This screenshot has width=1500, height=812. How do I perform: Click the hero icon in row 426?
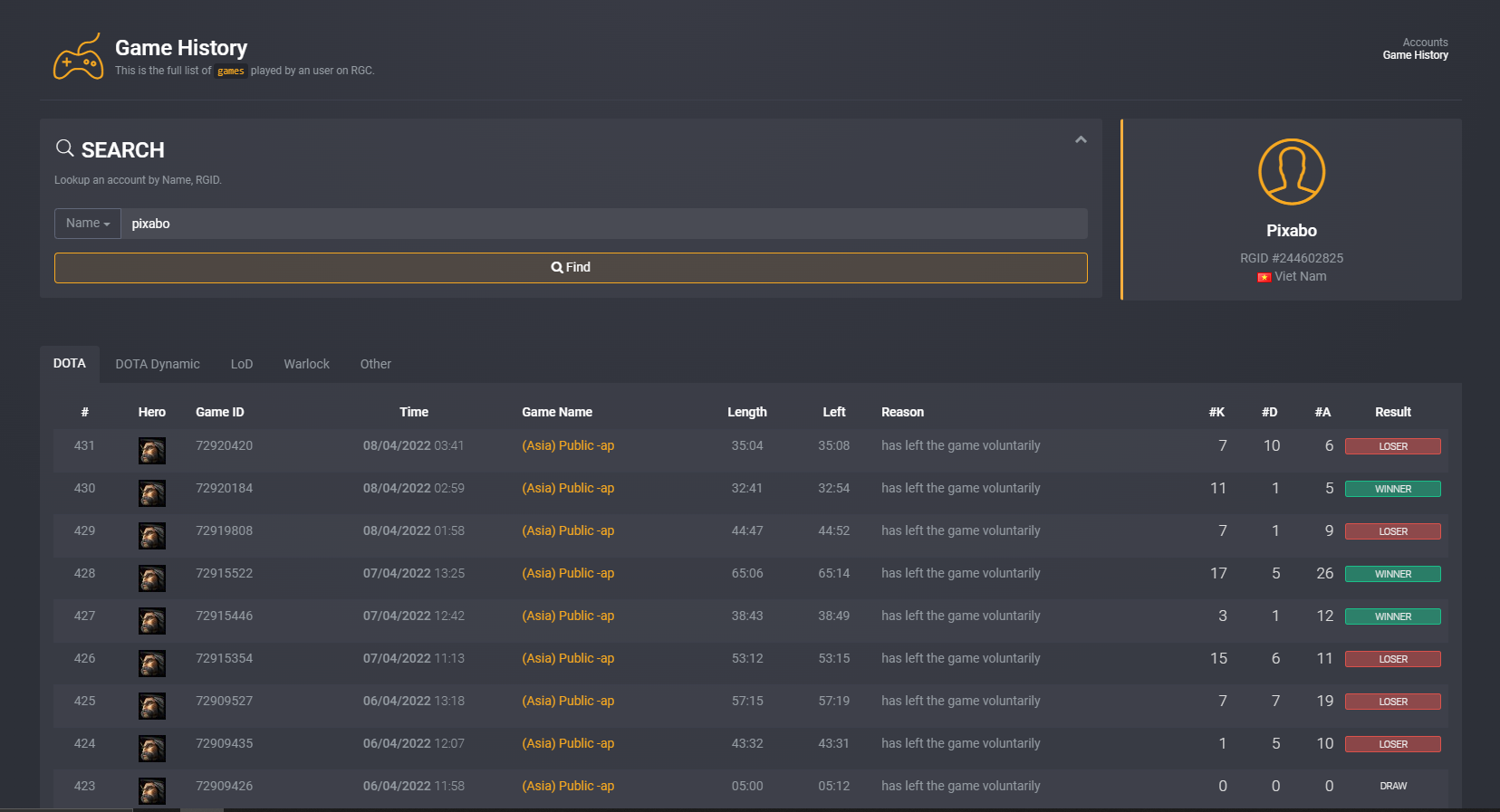[152, 664]
